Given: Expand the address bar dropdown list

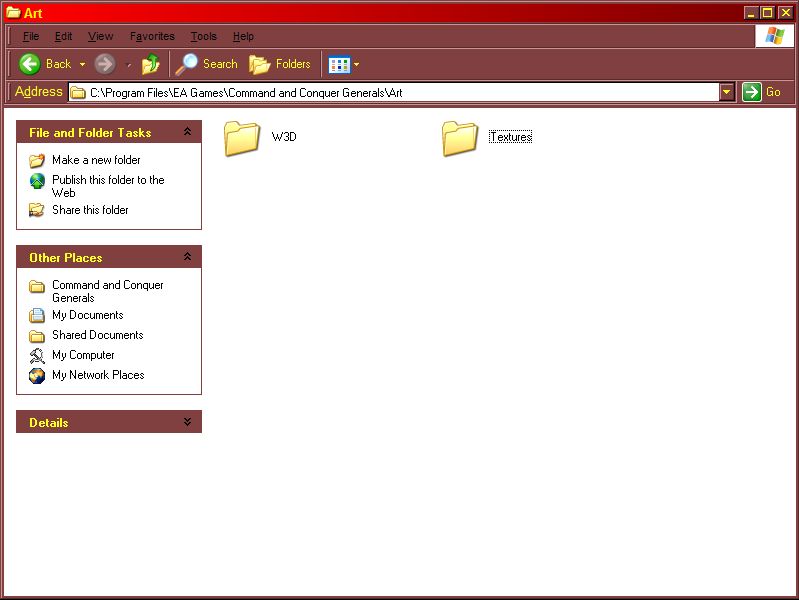Looking at the screenshot, I should (727, 92).
